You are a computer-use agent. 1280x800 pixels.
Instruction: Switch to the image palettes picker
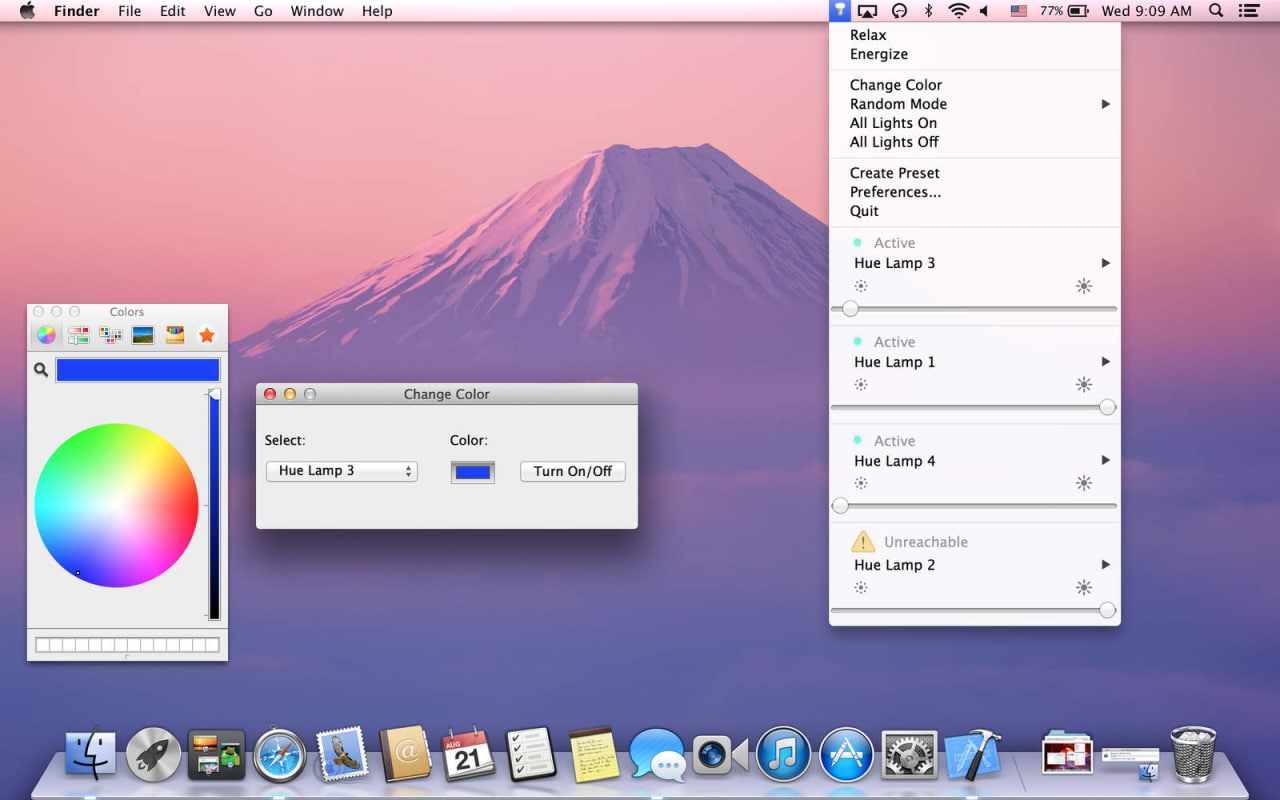pyautogui.click(x=143, y=335)
